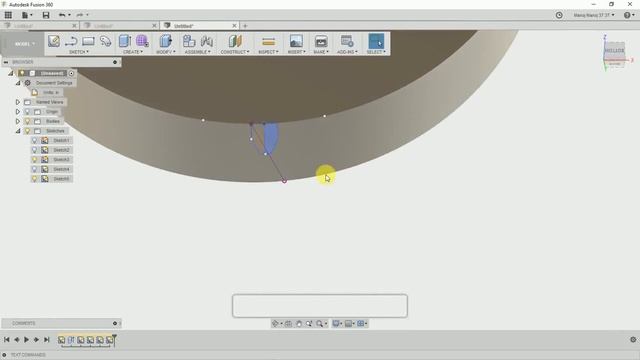The height and width of the screenshot is (360, 640).
Task: Activate the root component radio button
Action: [71, 73]
